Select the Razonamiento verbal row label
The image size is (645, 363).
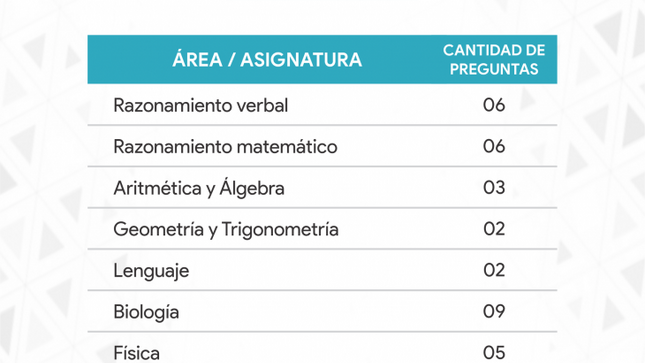click(x=200, y=105)
